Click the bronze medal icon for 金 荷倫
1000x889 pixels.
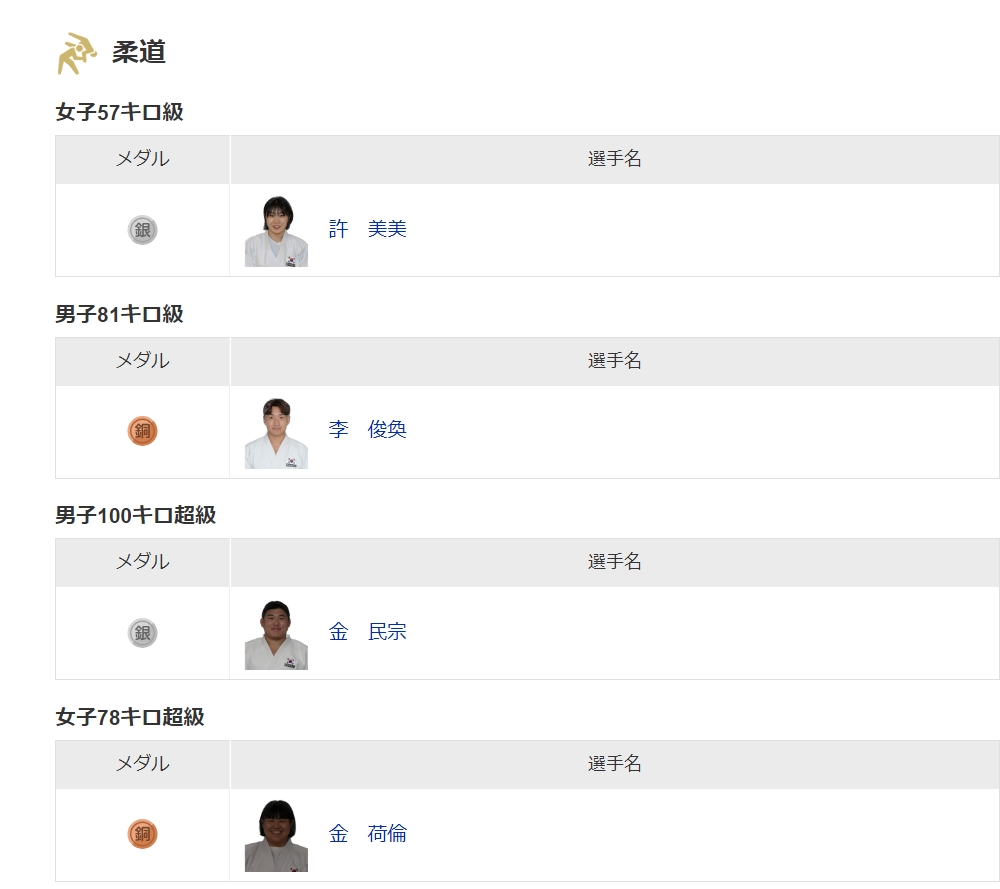pyautogui.click(x=142, y=834)
